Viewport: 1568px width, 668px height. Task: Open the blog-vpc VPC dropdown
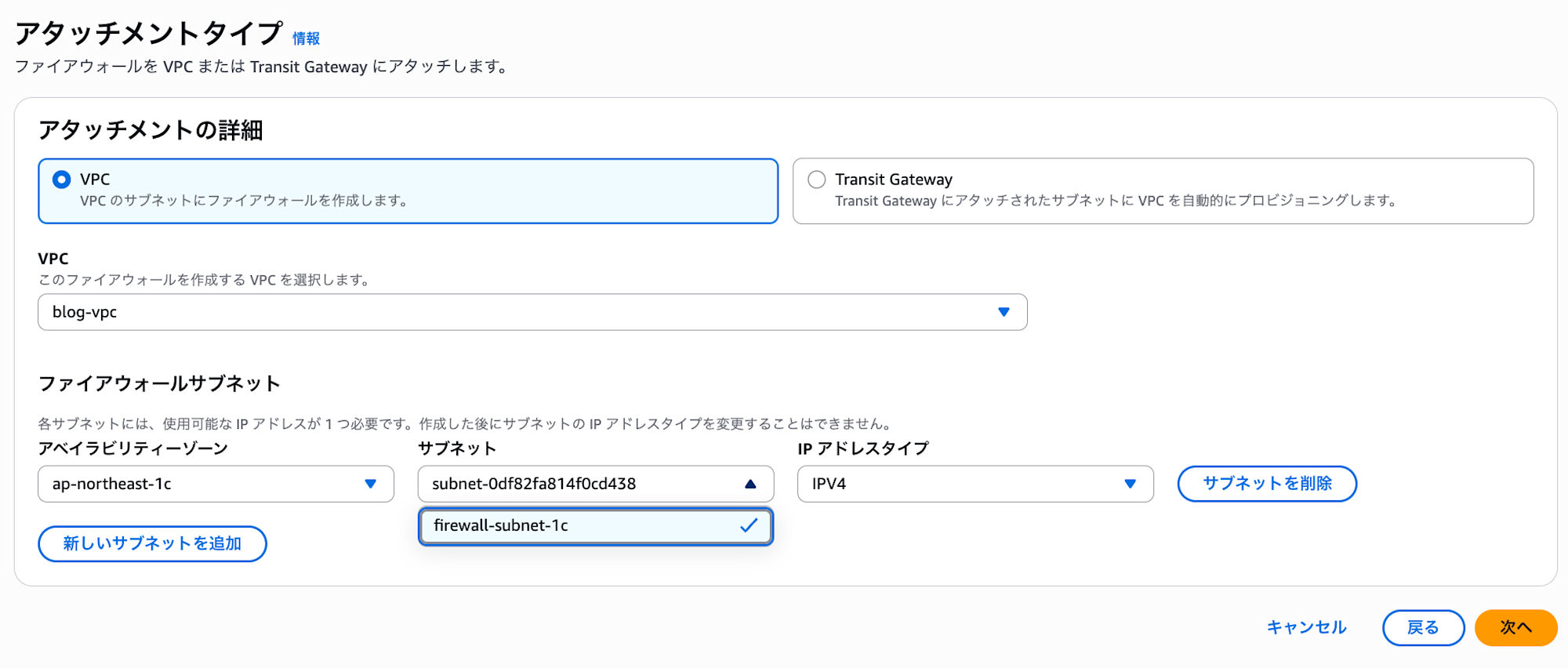point(517,312)
